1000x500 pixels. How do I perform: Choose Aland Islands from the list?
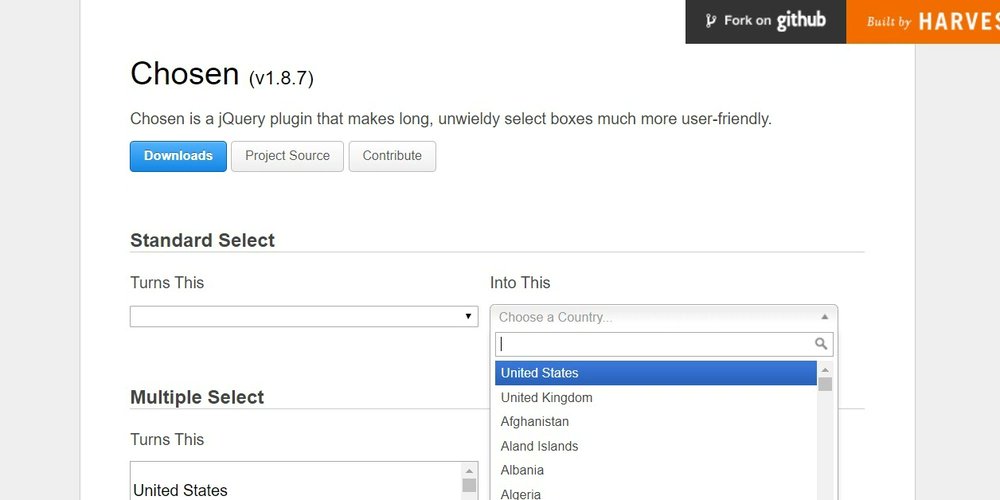(656, 446)
